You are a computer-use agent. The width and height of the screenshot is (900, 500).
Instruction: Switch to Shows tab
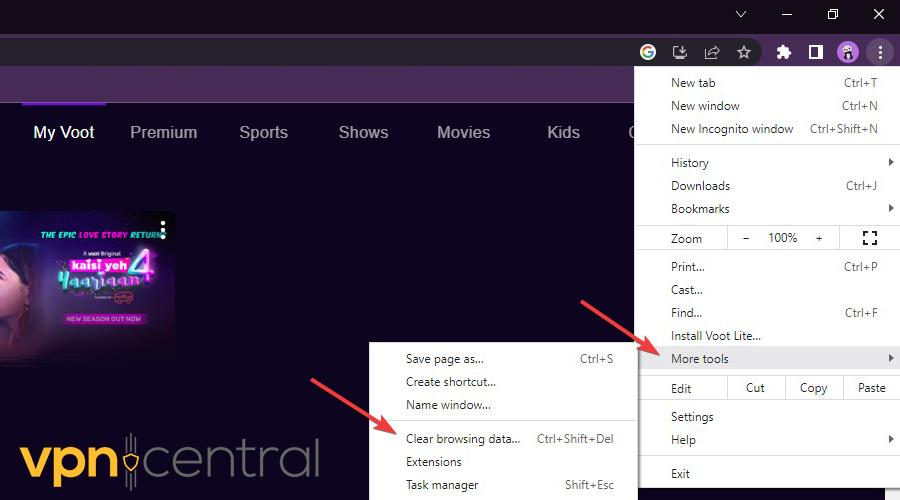tap(363, 132)
